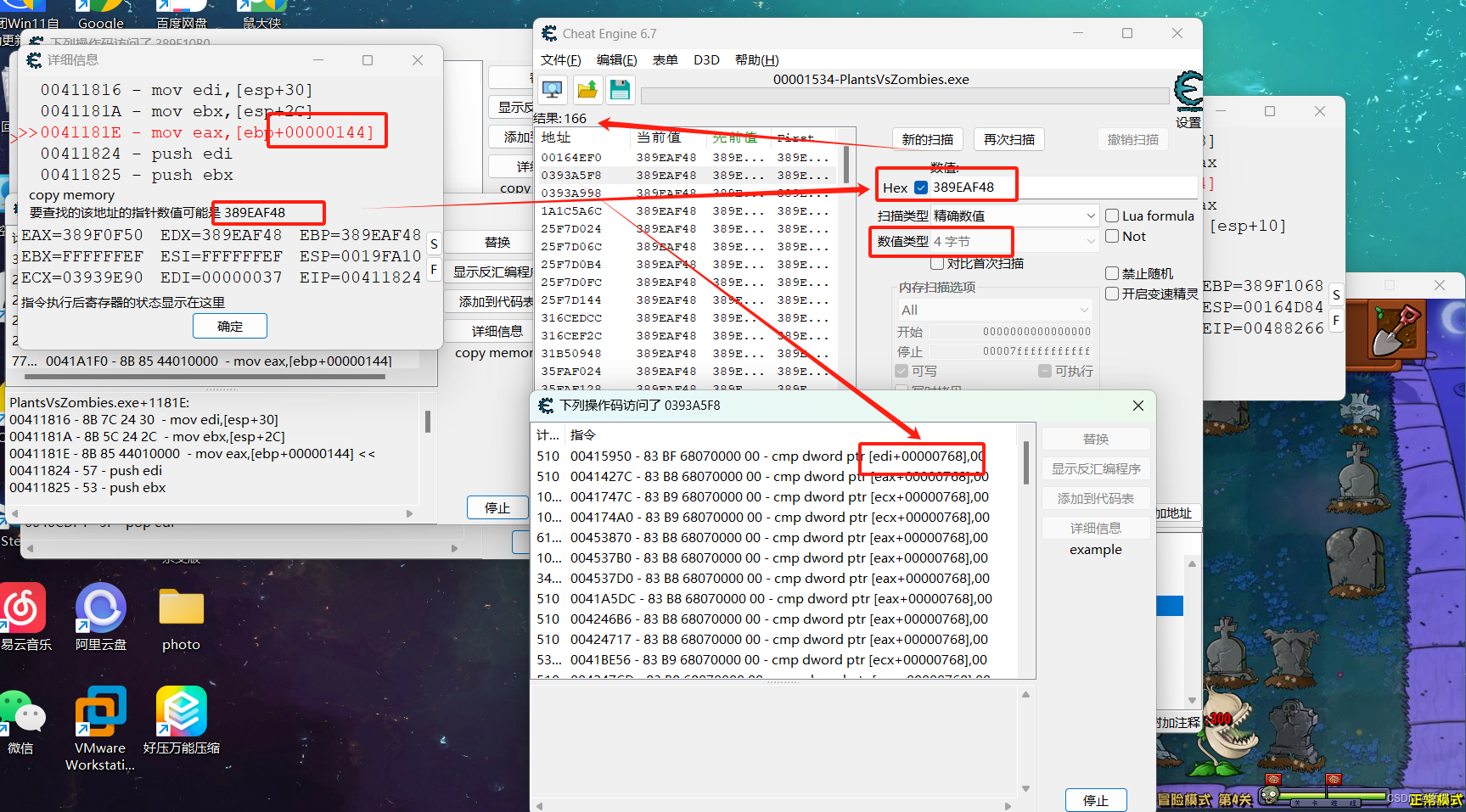The height and width of the screenshot is (812, 1466).
Task: Open the Haoya compression app icon
Action: [181, 711]
